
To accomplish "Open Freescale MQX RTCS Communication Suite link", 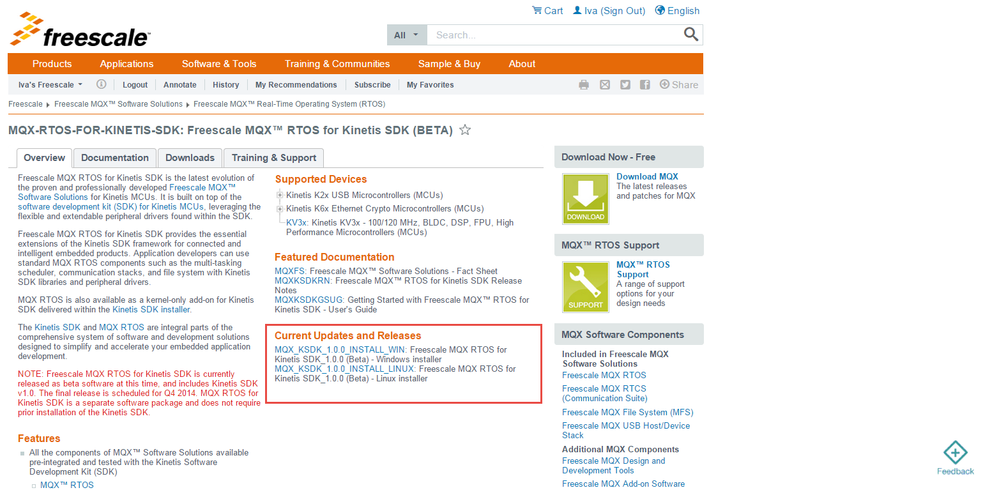I will click(x=604, y=393).
